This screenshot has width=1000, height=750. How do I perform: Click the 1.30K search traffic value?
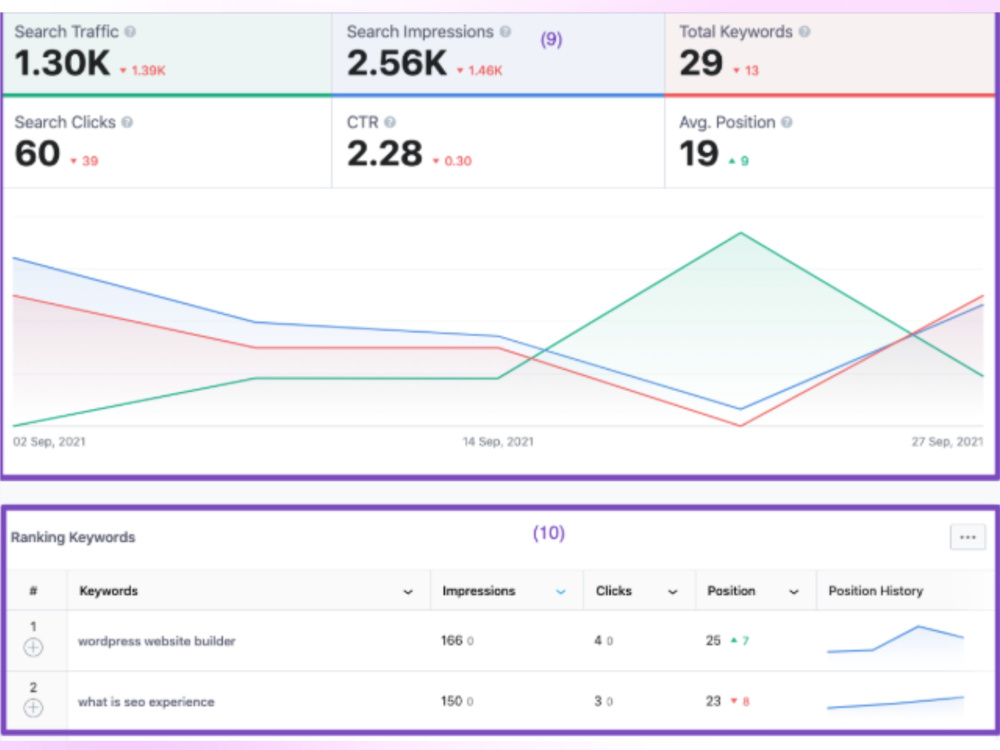[x=62, y=63]
